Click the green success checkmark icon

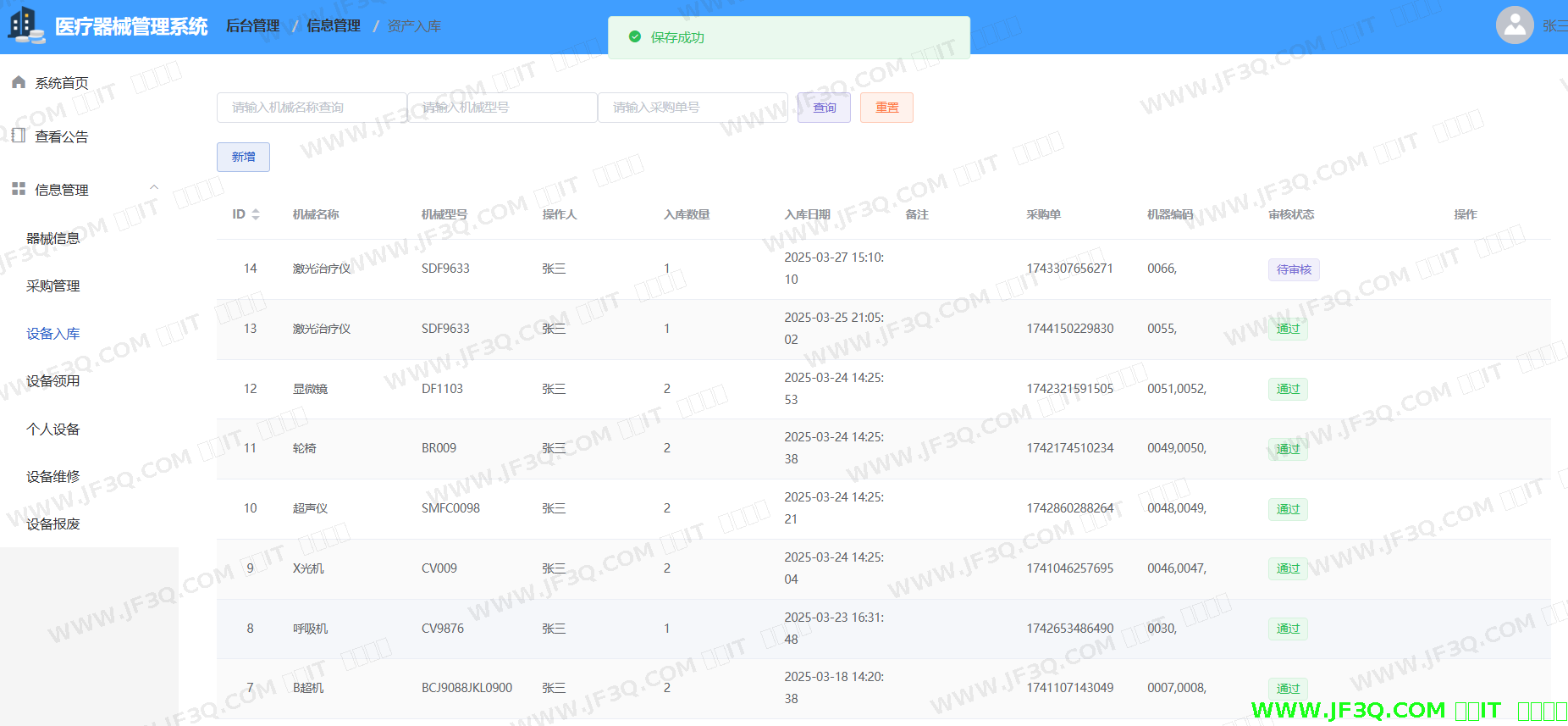pyautogui.click(x=635, y=37)
